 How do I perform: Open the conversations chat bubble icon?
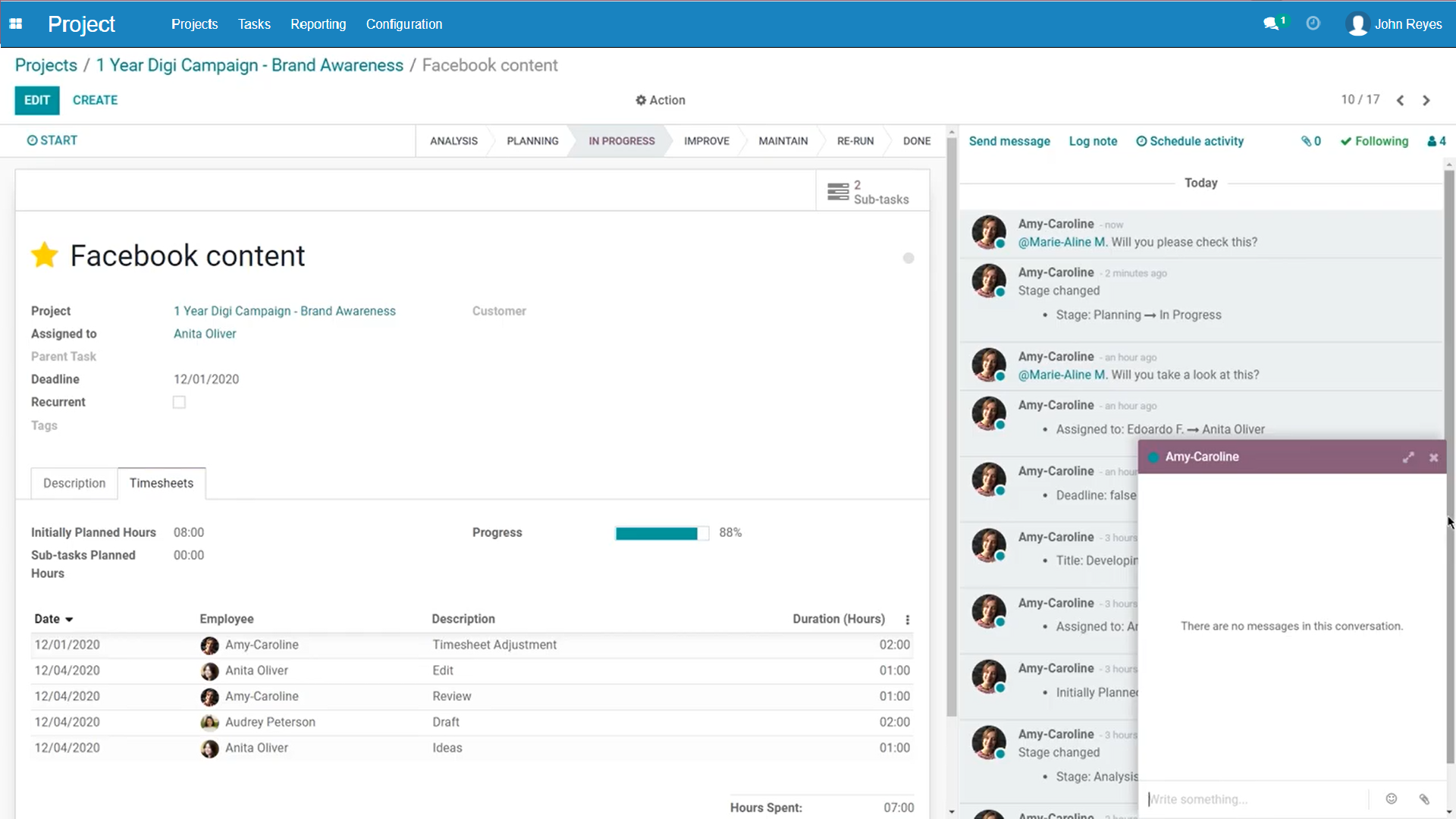1272,24
